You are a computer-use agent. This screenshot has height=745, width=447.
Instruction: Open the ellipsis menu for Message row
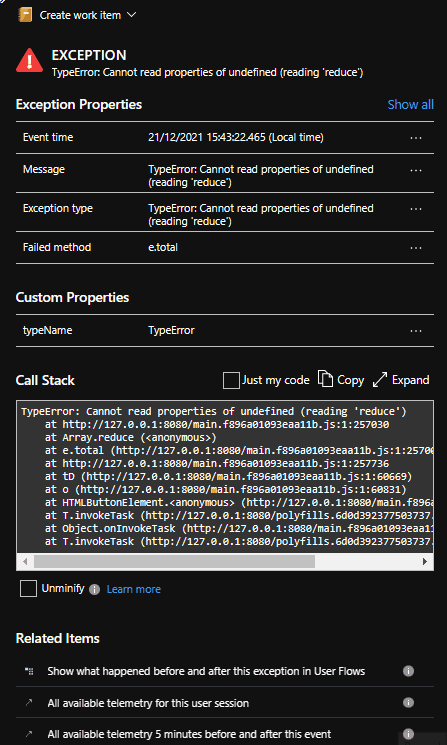point(416,170)
